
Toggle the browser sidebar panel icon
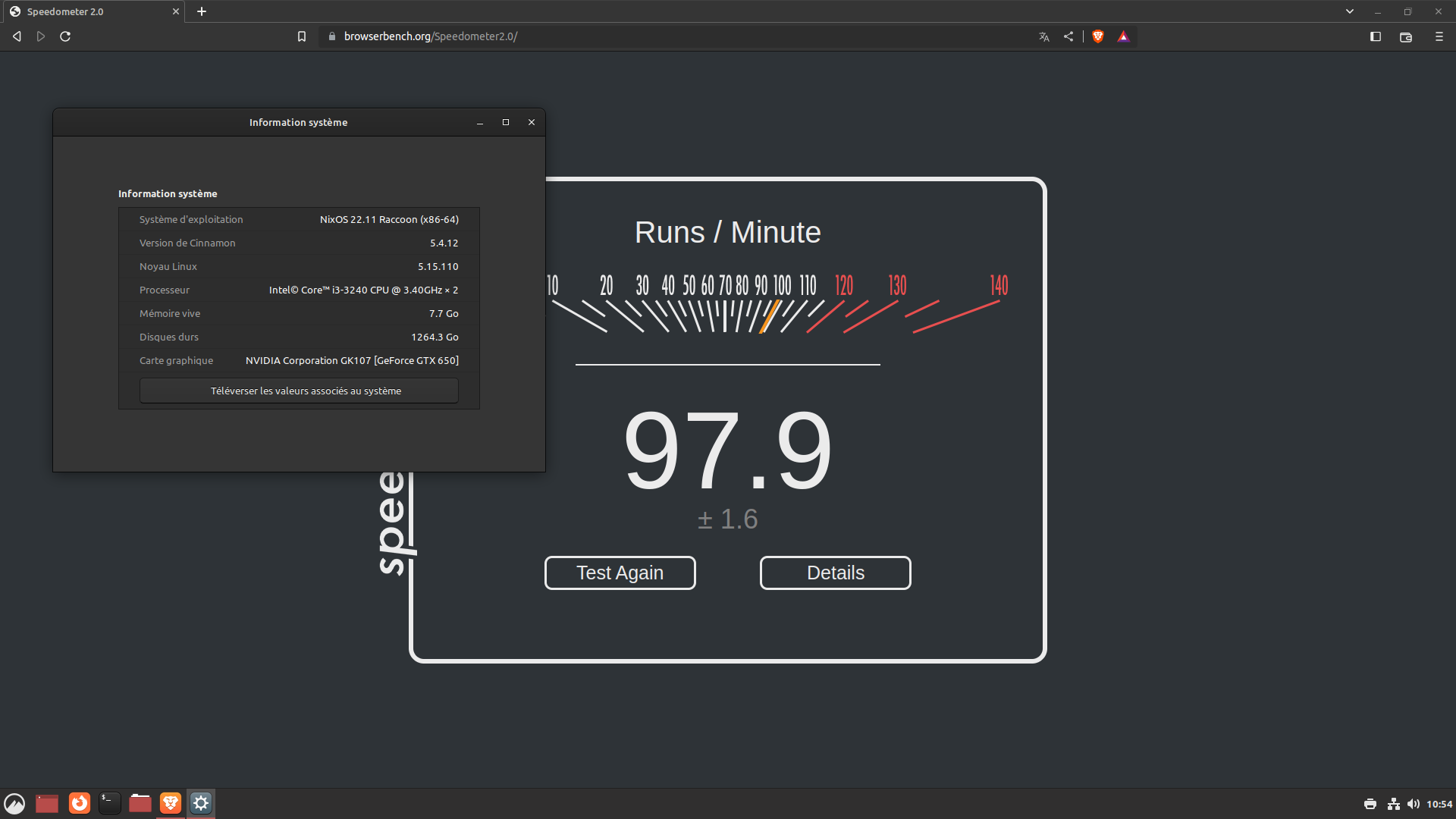point(1376,36)
